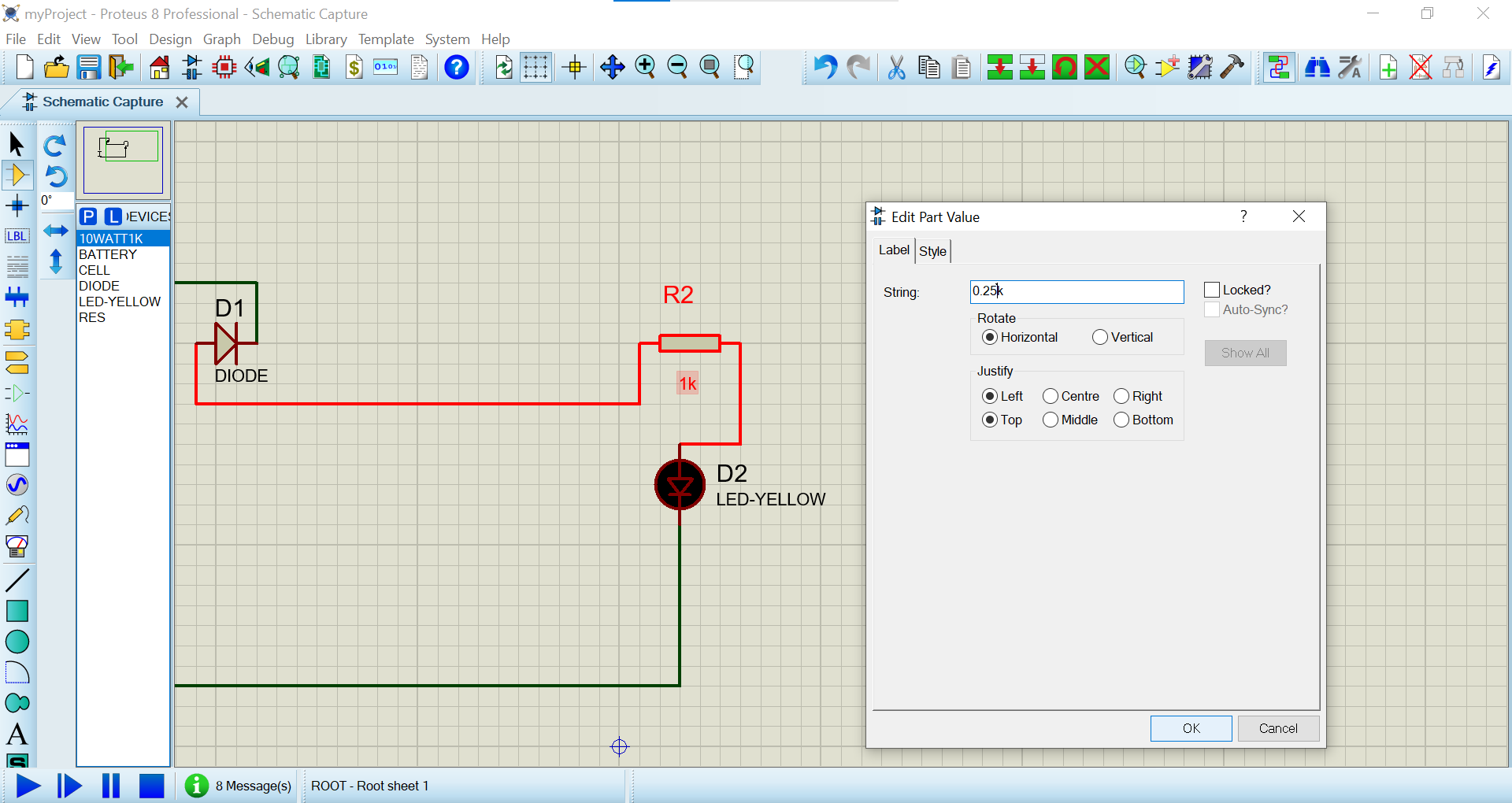Enable the Locked? checkbox

(x=1212, y=290)
